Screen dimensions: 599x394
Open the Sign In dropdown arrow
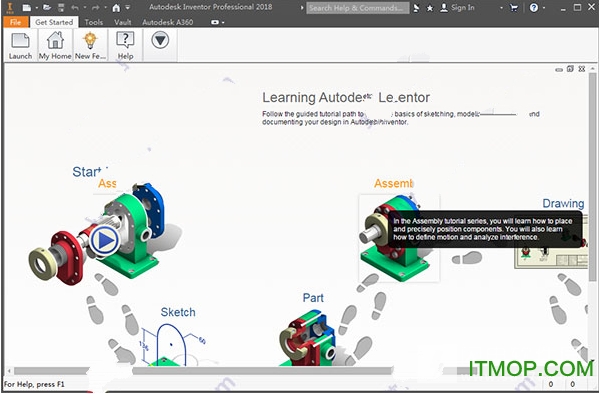pos(501,8)
